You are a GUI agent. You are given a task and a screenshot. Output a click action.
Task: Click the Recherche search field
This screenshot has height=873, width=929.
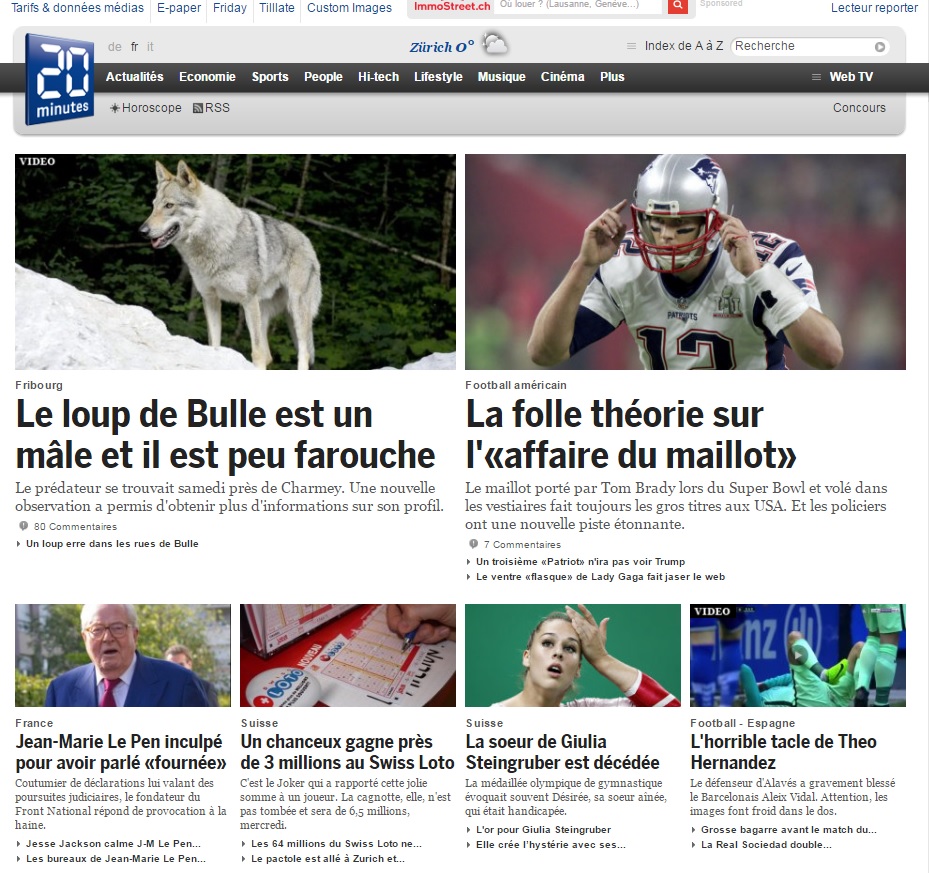(x=803, y=46)
